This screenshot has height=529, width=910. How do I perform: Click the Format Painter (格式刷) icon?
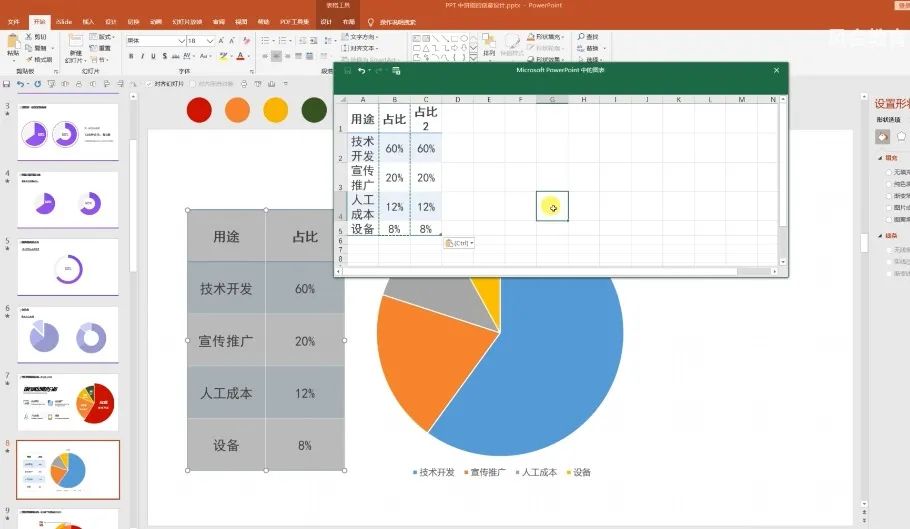point(29,59)
